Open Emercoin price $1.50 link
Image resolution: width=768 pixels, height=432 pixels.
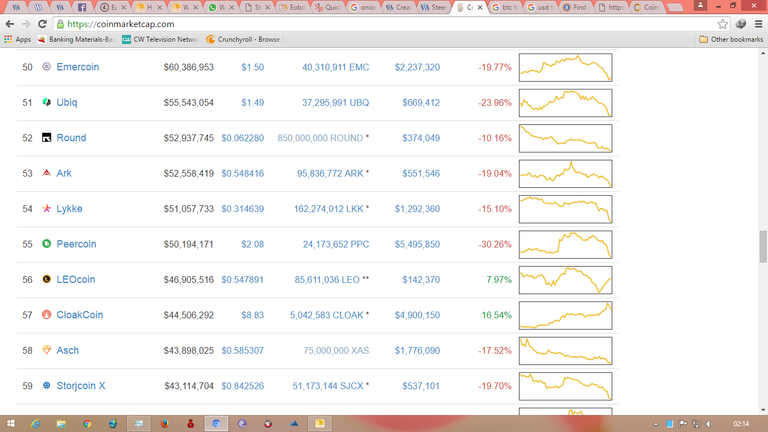tap(252, 67)
